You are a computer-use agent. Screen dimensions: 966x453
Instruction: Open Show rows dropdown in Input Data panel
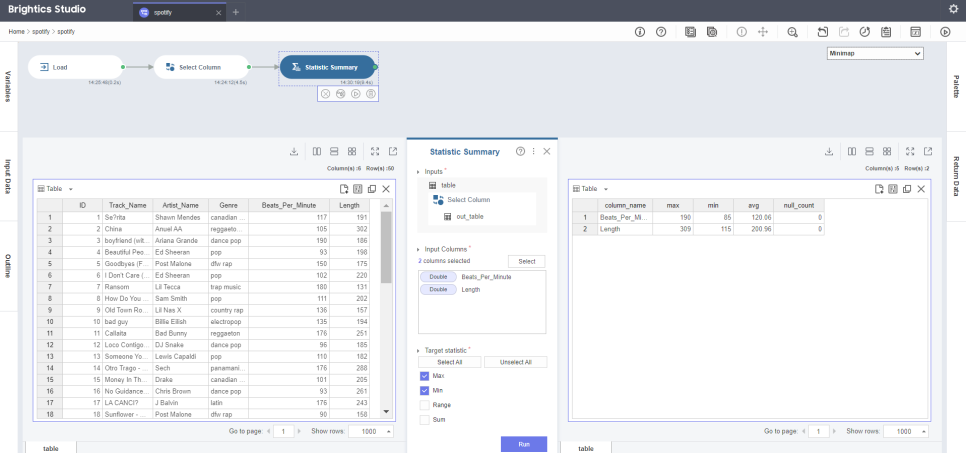click(x=371, y=431)
